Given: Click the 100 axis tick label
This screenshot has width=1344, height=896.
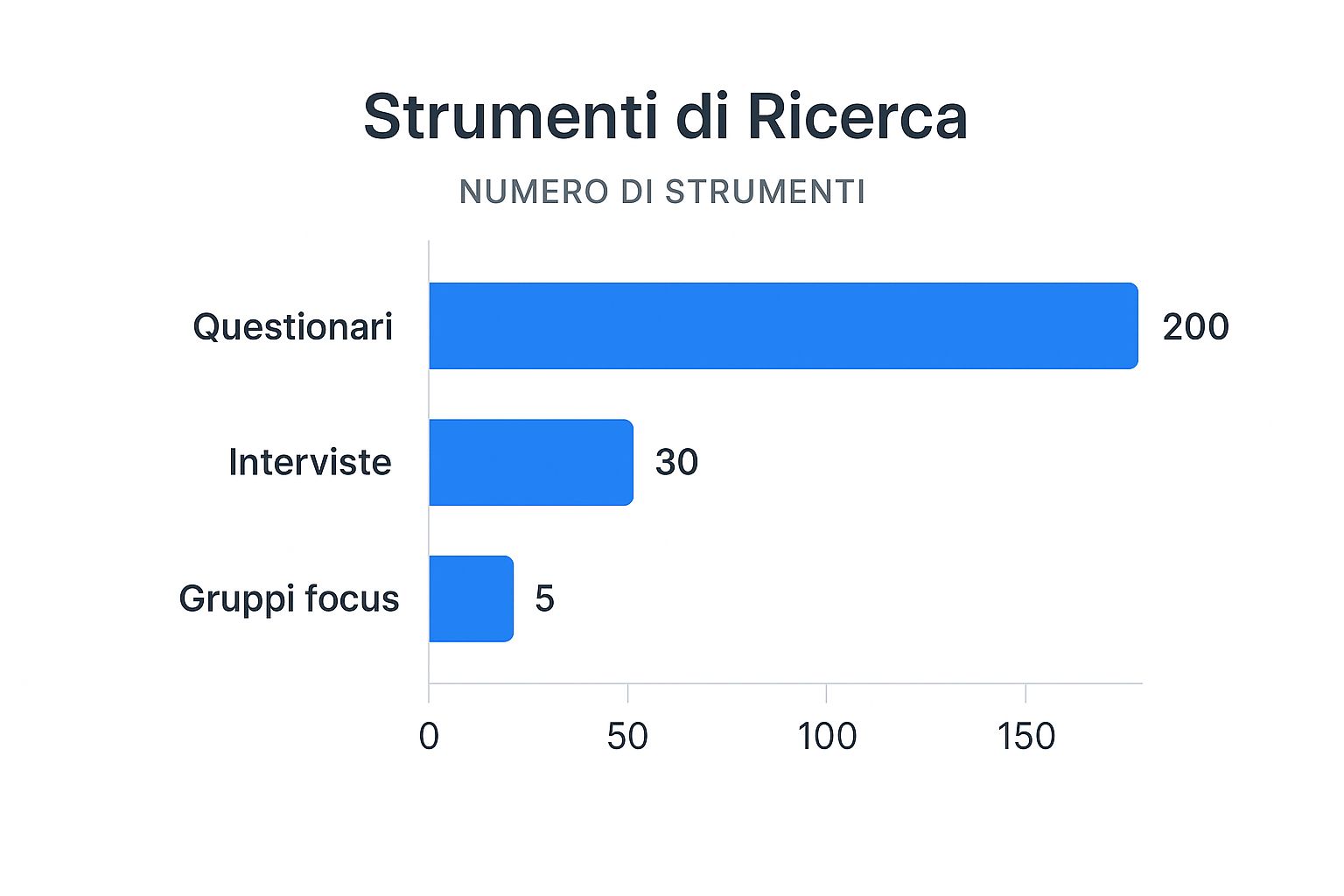Looking at the screenshot, I should pos(827,737).
